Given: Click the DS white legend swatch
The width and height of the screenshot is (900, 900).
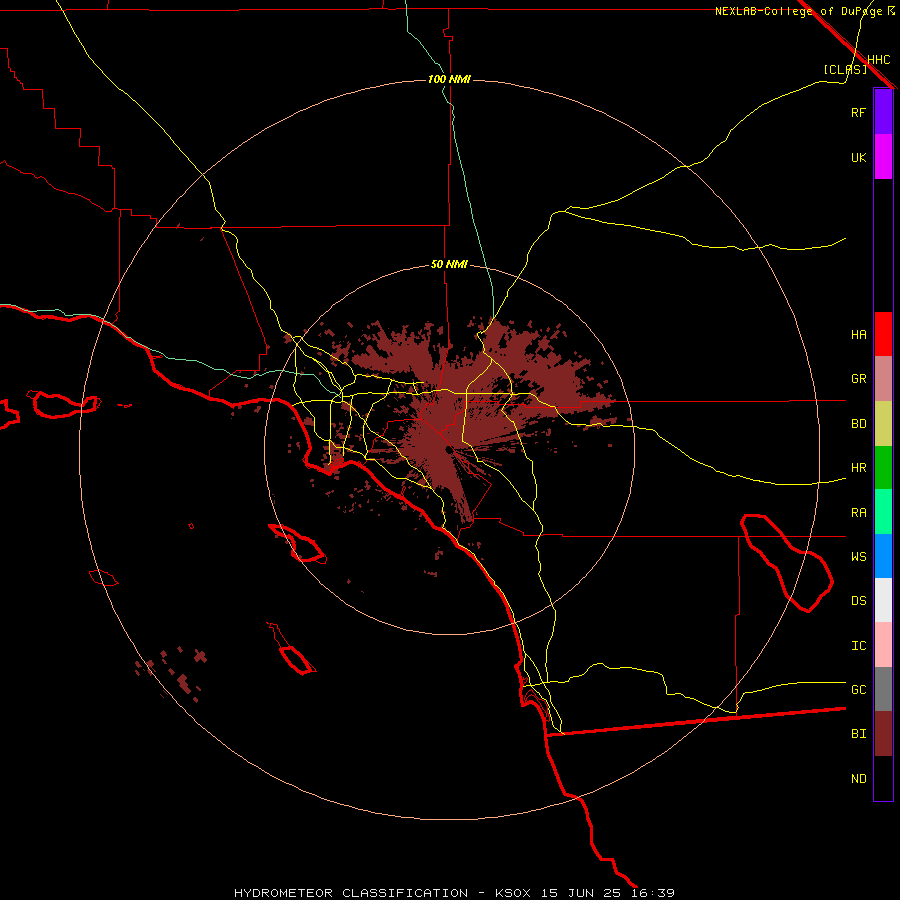Looking at the screenshot, I should [x=883, y=600].
